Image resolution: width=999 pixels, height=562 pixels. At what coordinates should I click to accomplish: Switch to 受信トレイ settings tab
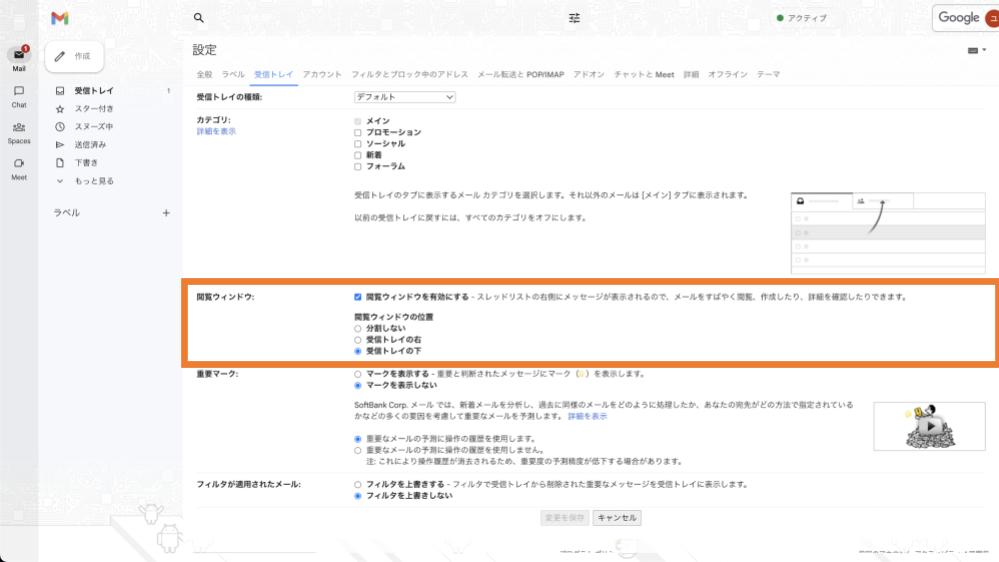coord(273,75)
